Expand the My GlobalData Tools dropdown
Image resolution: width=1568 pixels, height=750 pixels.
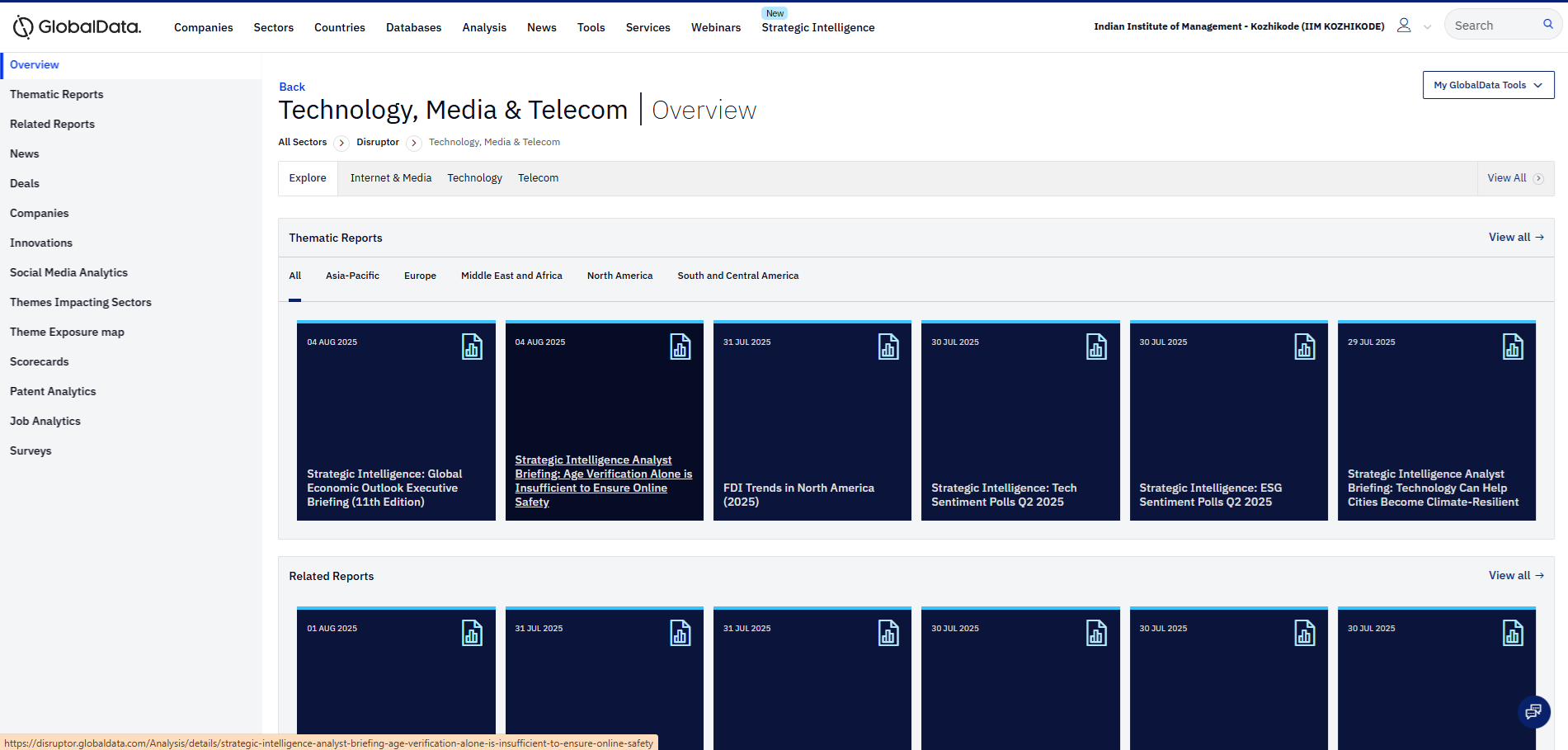(x=1488, y=85)
